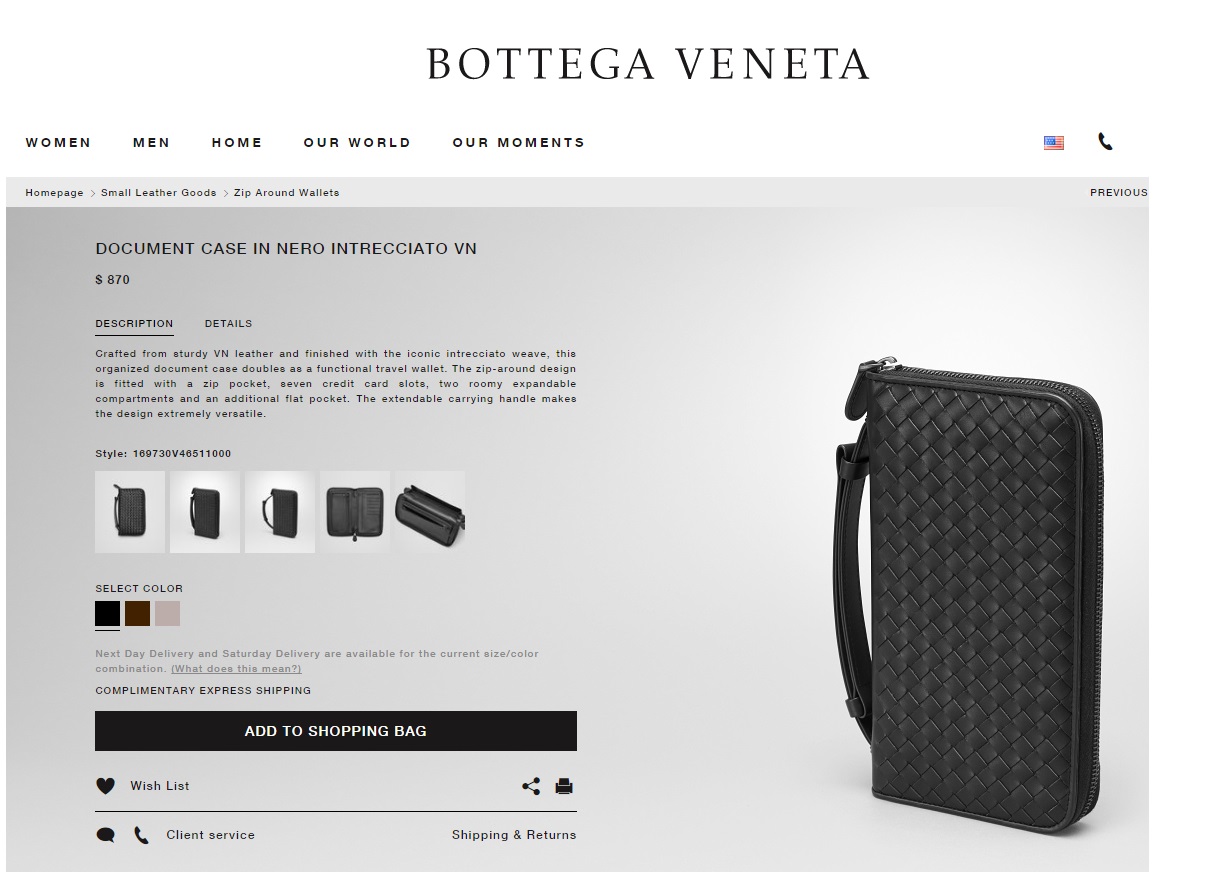Go to Small Leather Goods breadcrumb
The width and height of the screenshot is (1216, 872).
[x=158, y=193]
